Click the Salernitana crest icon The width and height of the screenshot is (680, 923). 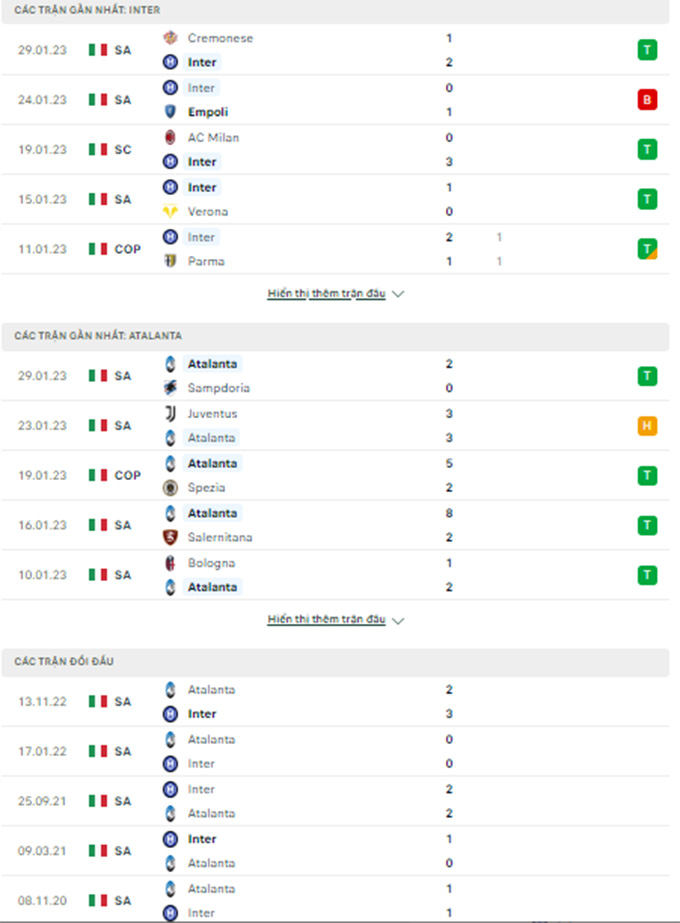click(x=170, y=537)
